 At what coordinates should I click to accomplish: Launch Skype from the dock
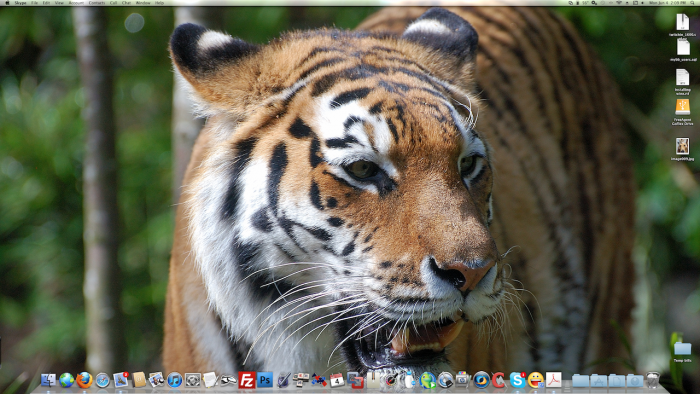pyautogui.click(x=517, y=380)
